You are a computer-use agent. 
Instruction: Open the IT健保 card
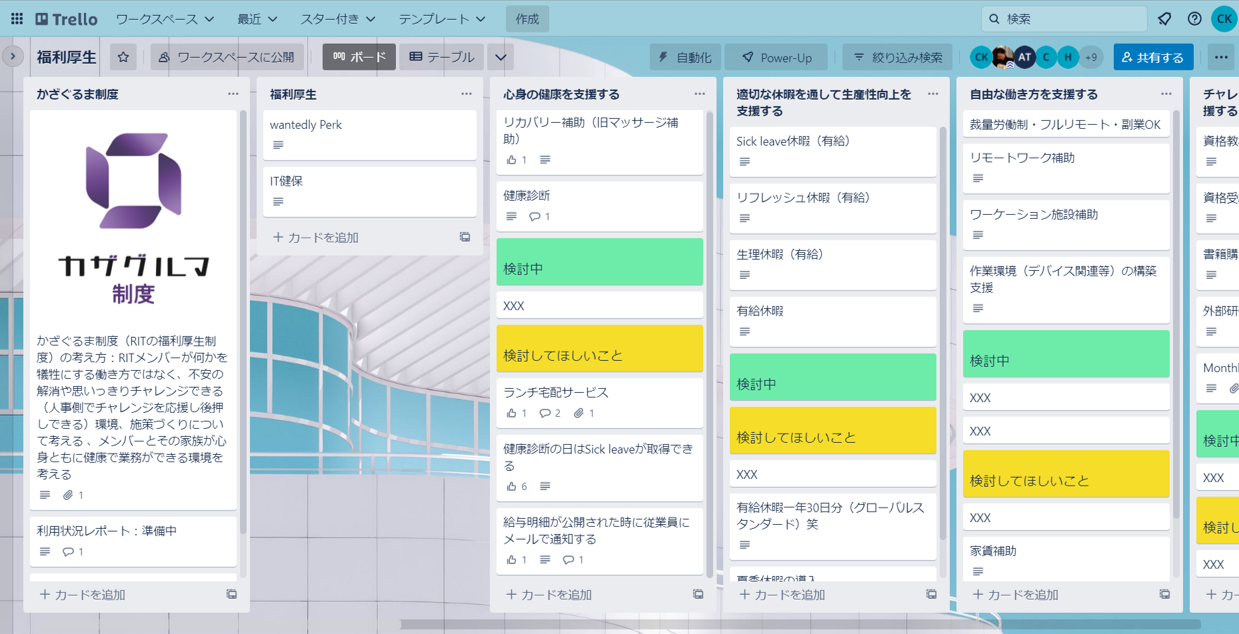370,191
